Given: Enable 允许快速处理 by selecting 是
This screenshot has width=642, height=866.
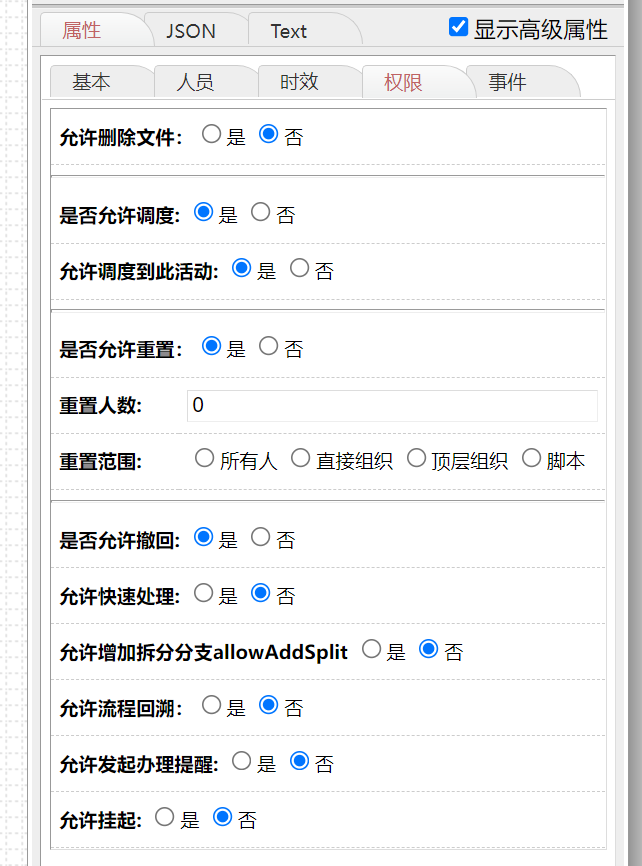Looking at the screenshot, I should click(x=203, y=593).
